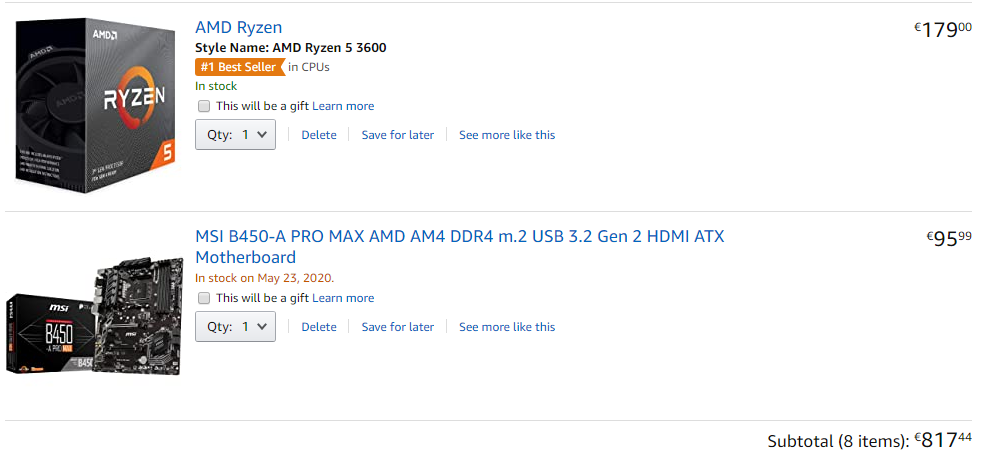Viewport: 989px width, 459px height.
Task: See more items like the MSI motherboard
Action: pyautogui.click(x=507, y=327)
